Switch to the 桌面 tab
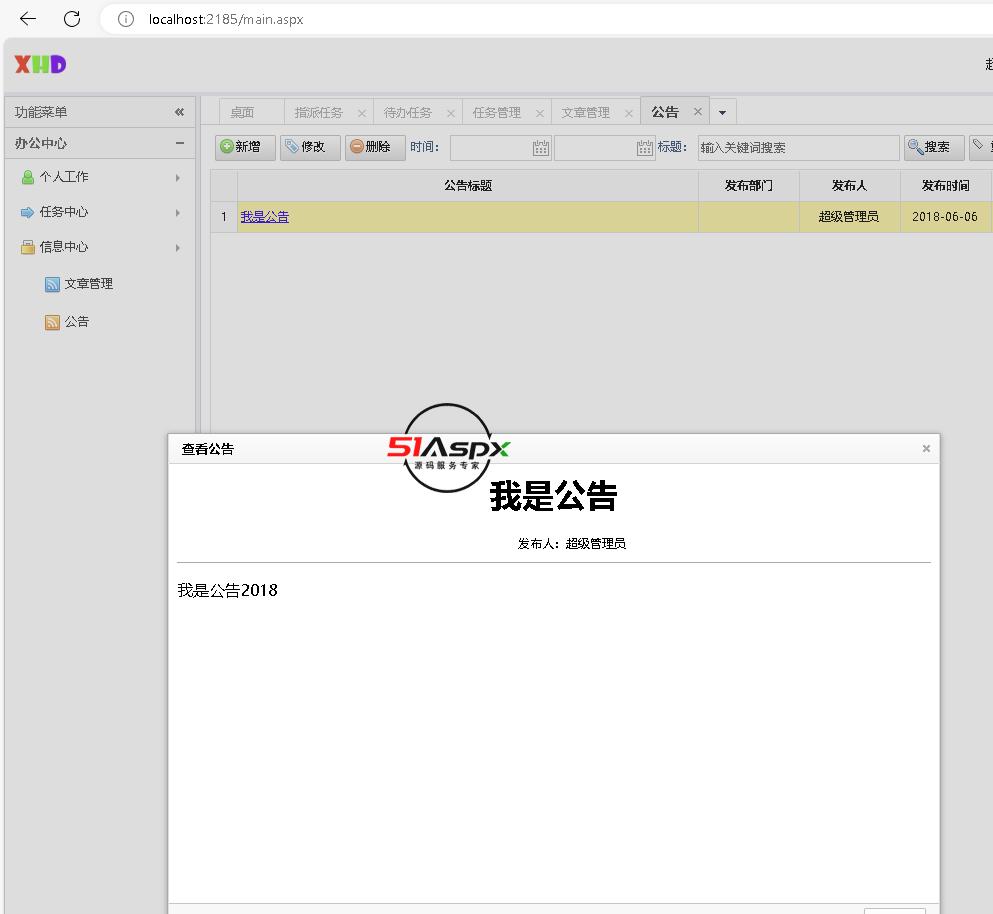The height and width of the screenshot is (914, 993). (242, 113)
